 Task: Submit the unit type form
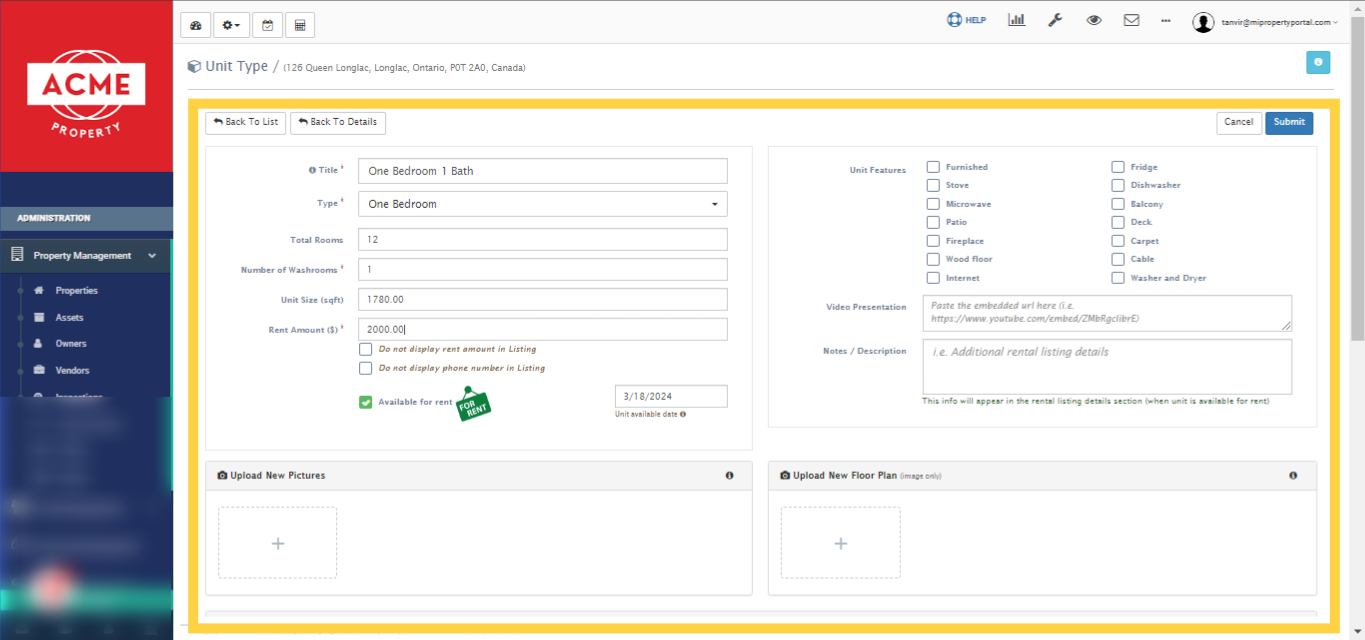1289,122
